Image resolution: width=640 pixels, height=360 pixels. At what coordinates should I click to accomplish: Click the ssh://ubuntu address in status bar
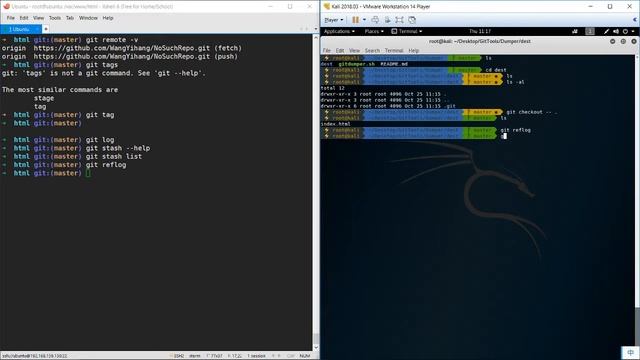pyautogui.click(x=34, y=356)
